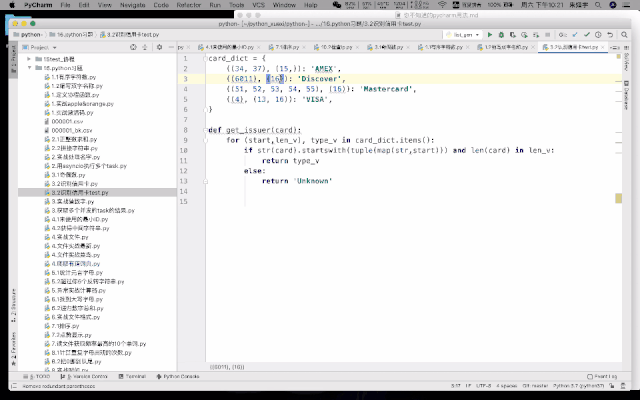Click the inspection status indicator above the error stripe
Image resolution: width=640 pixels, height=400 pixels.
pyautogui.click(x=619, y=57)
